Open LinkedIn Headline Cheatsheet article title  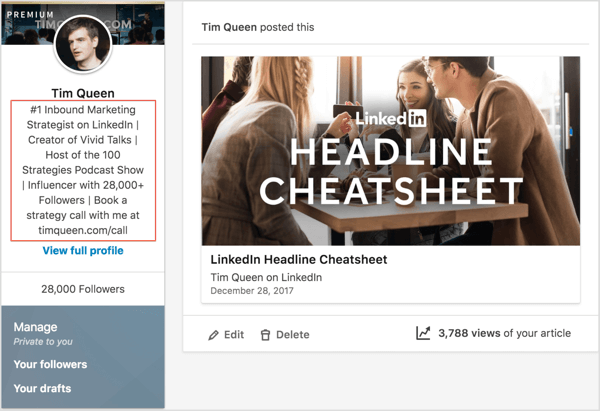(x=299, y=259)
